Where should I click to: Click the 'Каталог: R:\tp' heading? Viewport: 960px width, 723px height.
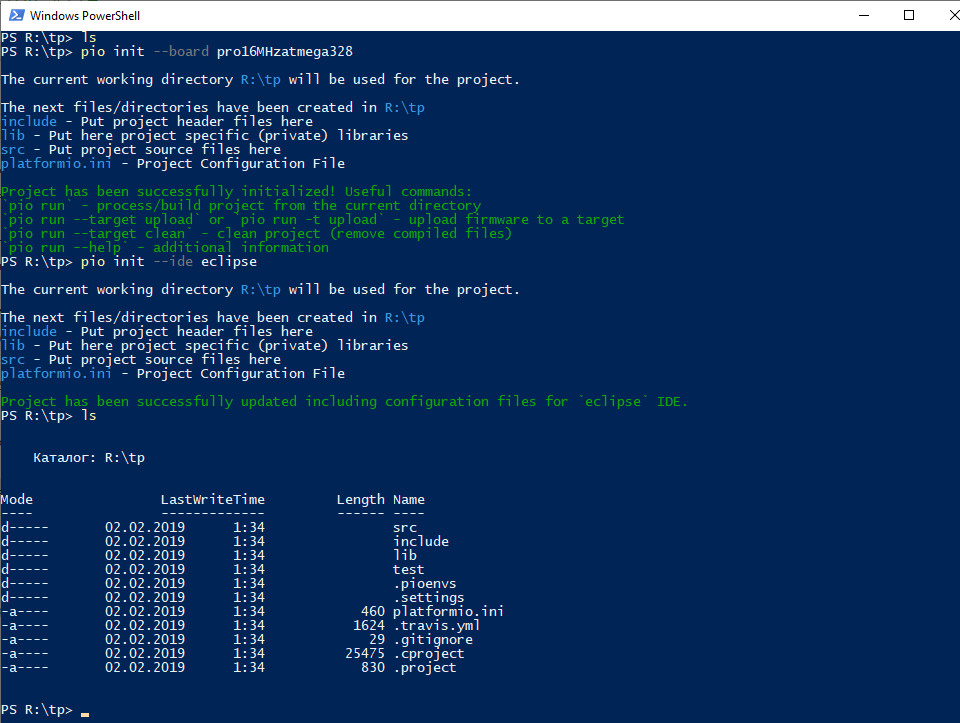tap(89, 458)
